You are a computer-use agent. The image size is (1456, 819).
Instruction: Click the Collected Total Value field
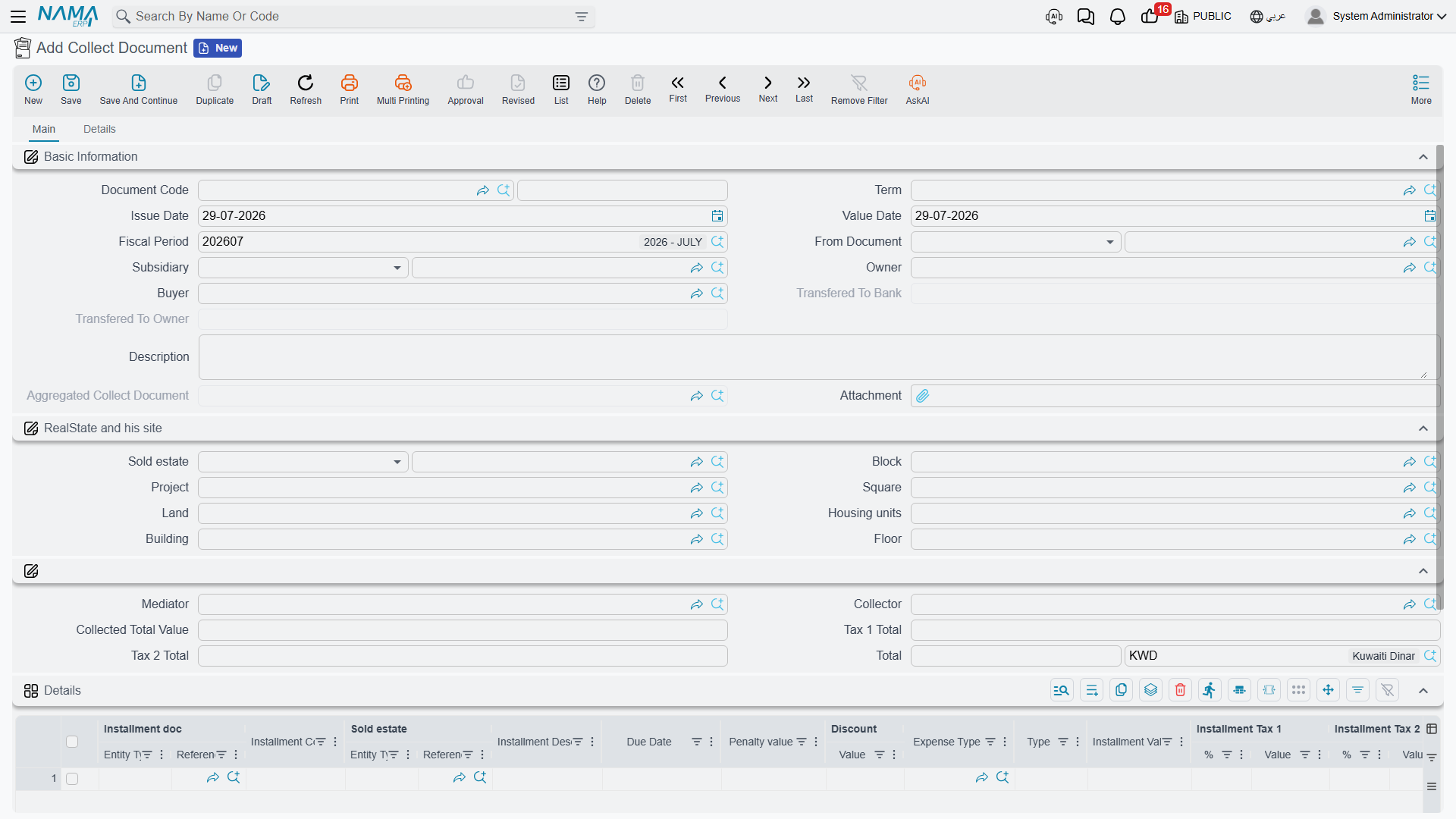coord(463,630)
